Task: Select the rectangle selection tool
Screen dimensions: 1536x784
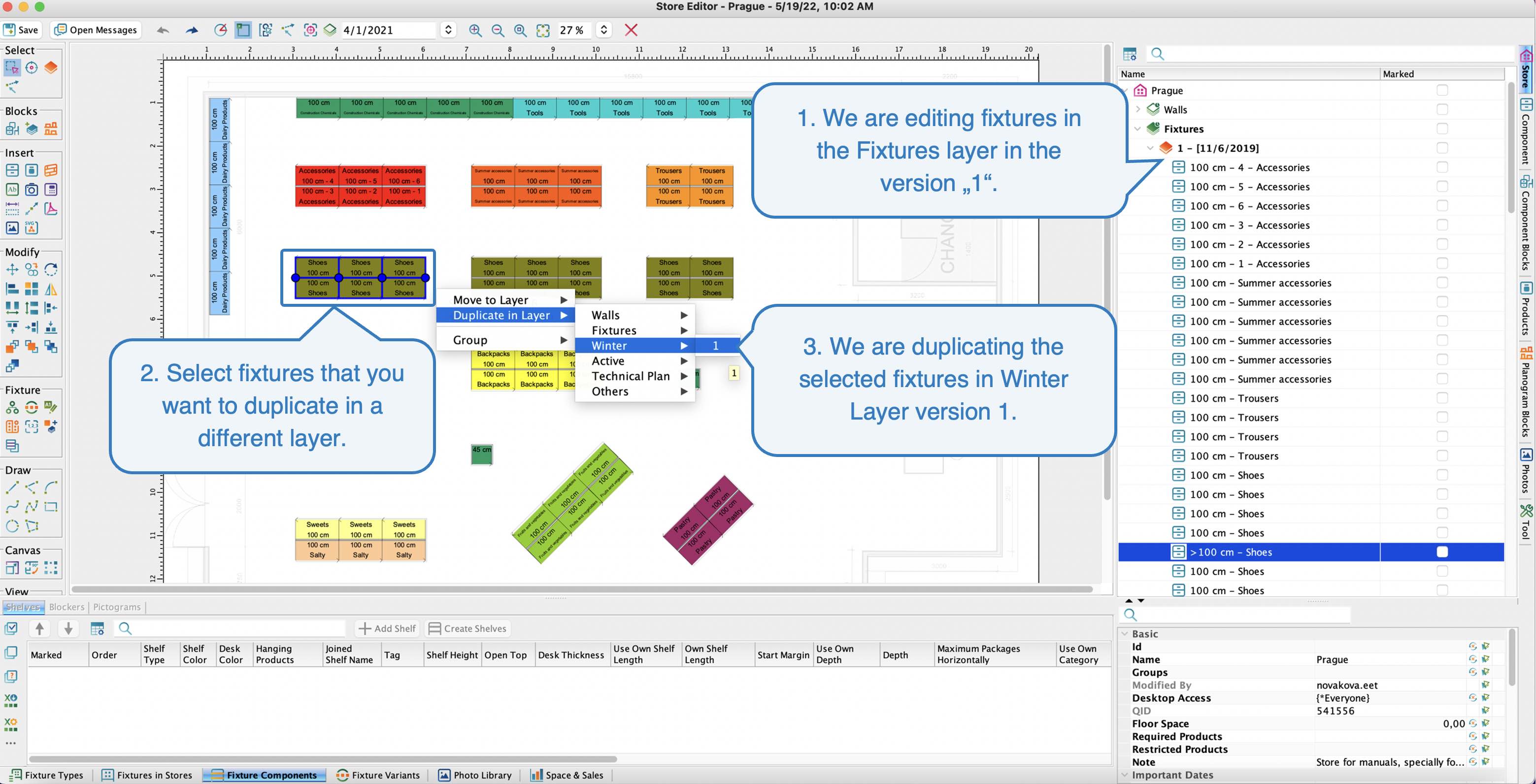Action: pos(12,67)
